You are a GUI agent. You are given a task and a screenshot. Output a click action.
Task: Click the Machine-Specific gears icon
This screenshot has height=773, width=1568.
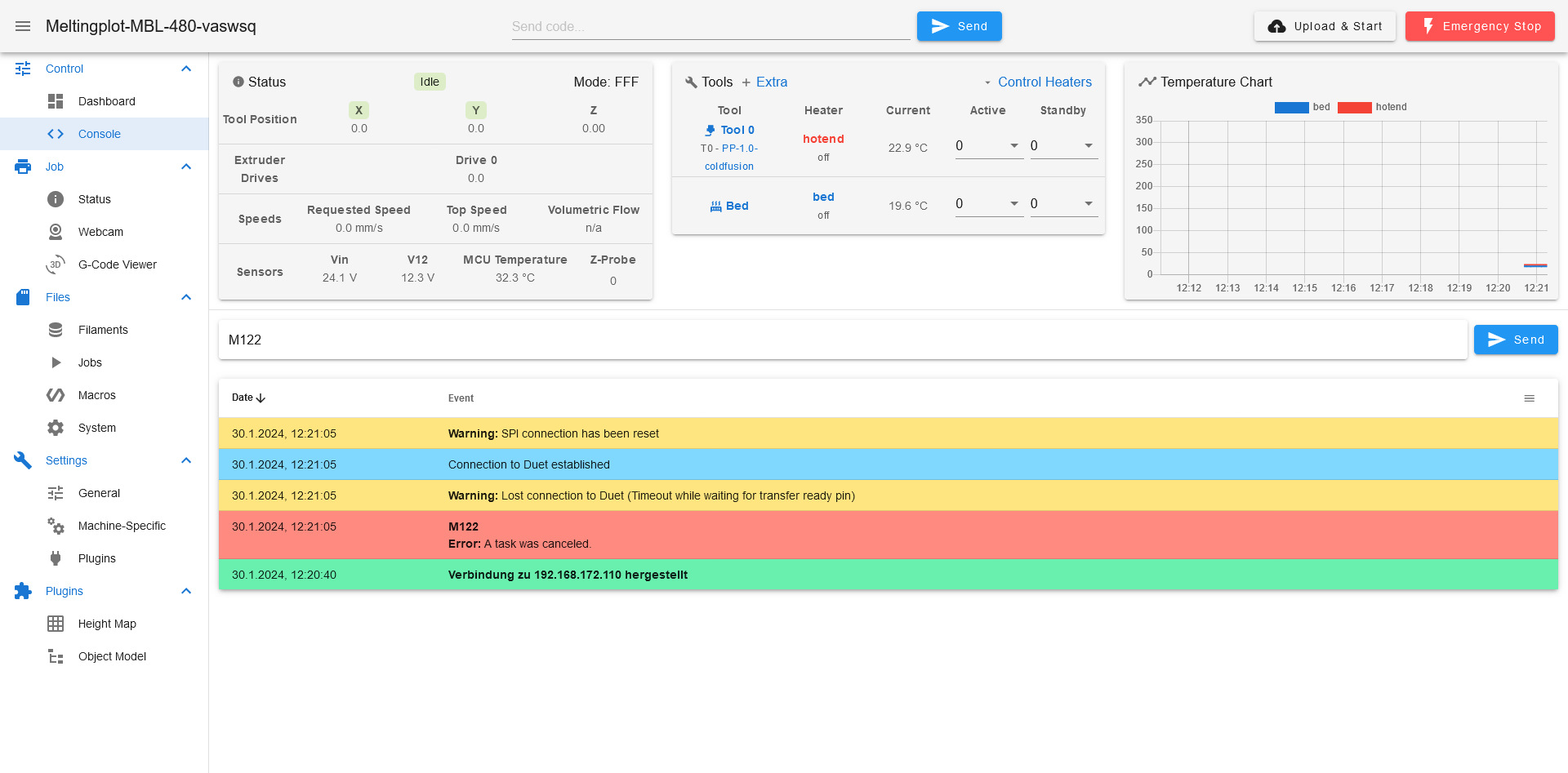[56, 526]
